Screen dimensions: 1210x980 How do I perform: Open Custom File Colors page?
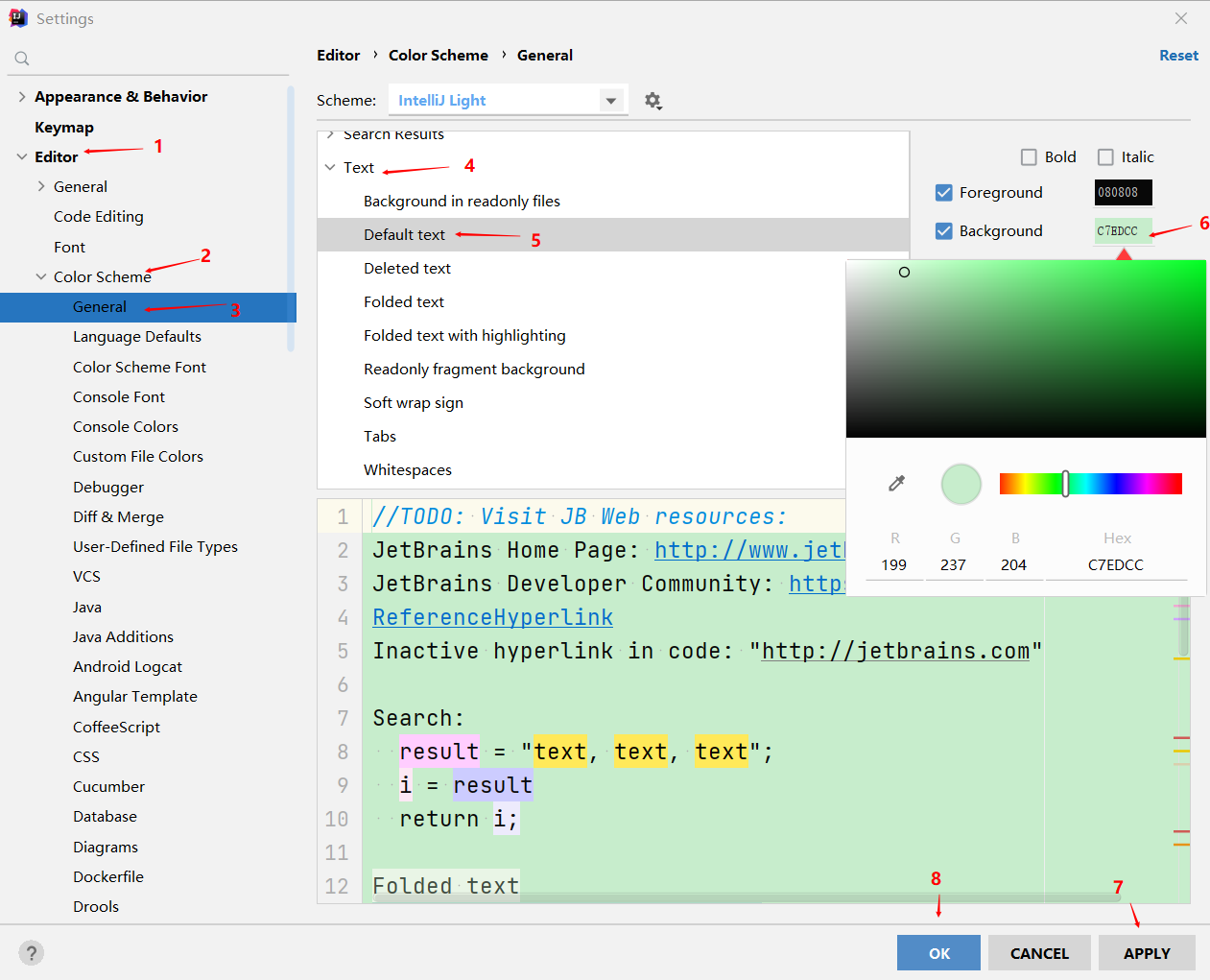point(138,457)
